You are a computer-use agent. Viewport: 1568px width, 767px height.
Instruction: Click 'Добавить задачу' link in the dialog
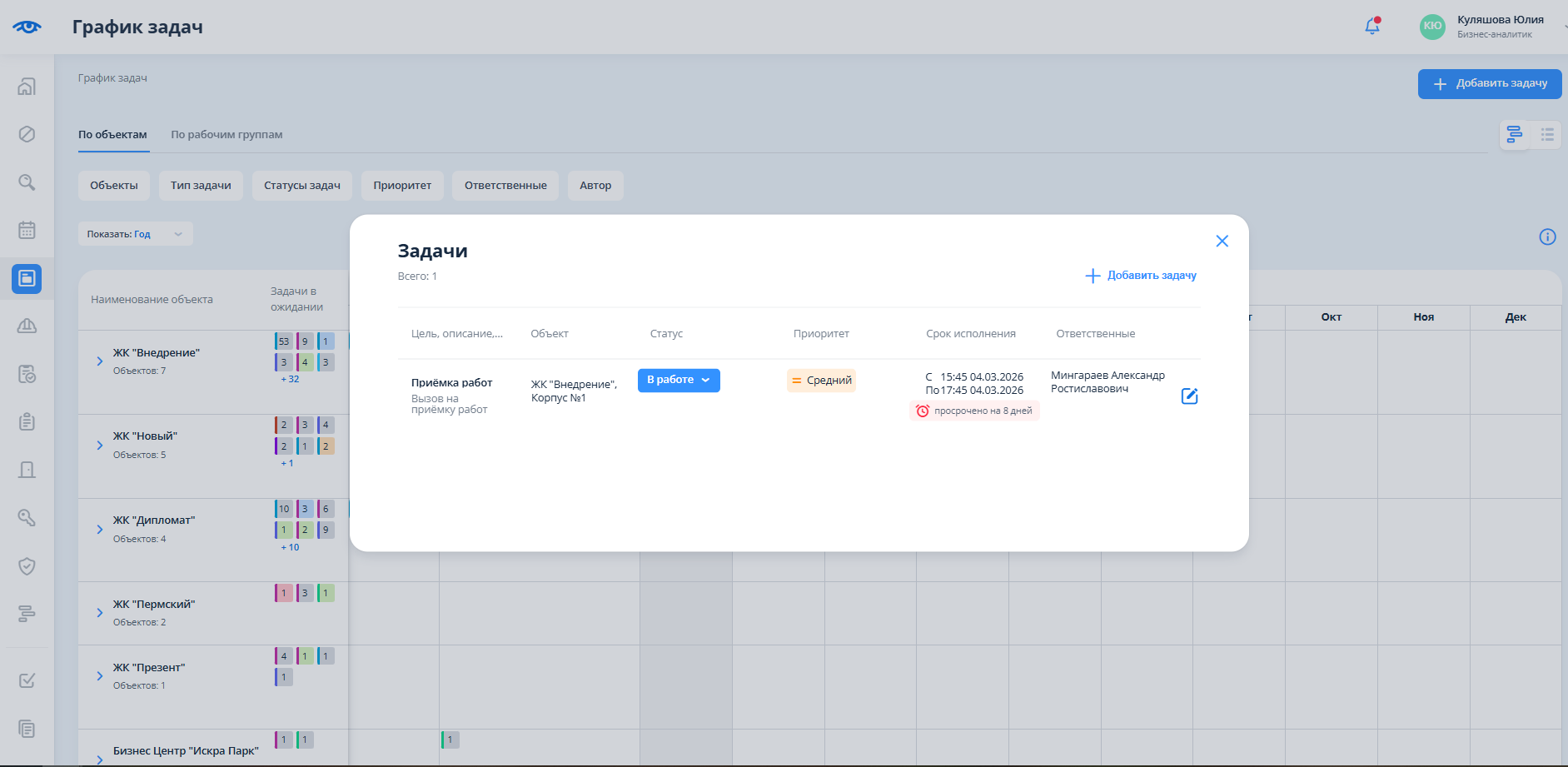pyautogui.click(x=1141, y=276)
